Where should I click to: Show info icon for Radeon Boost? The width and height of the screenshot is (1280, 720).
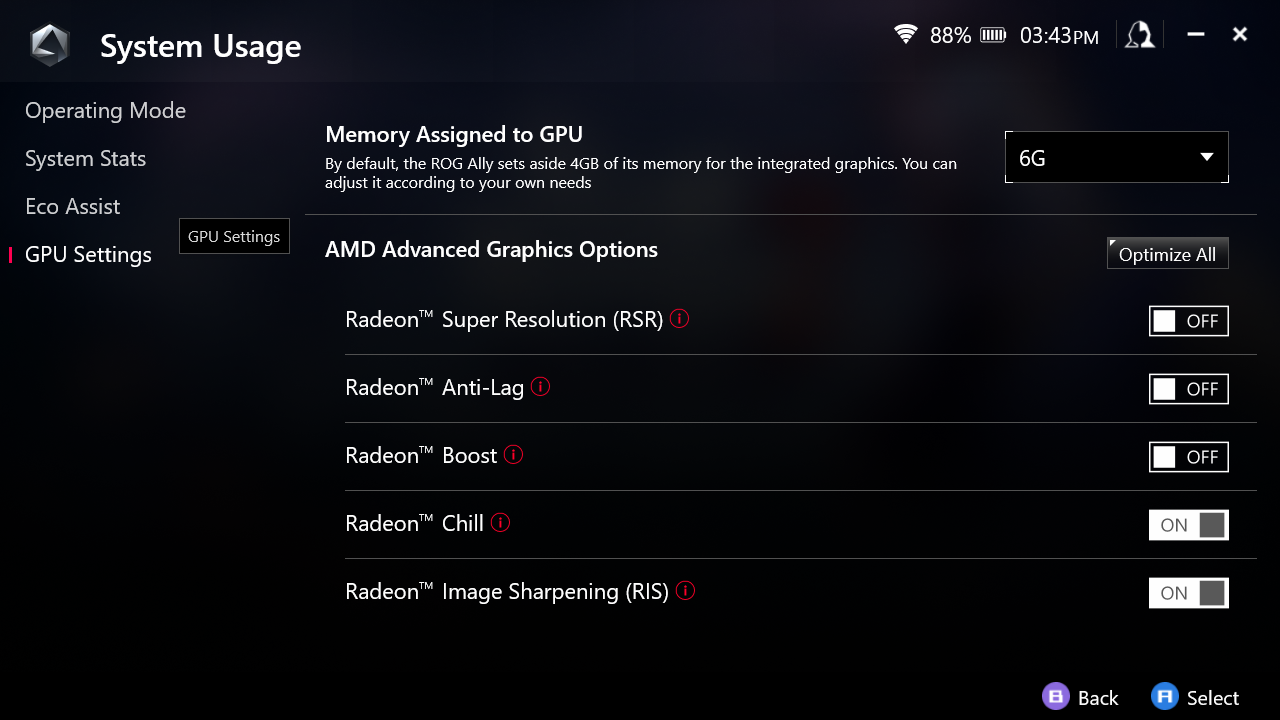click(x=514, y=454)
